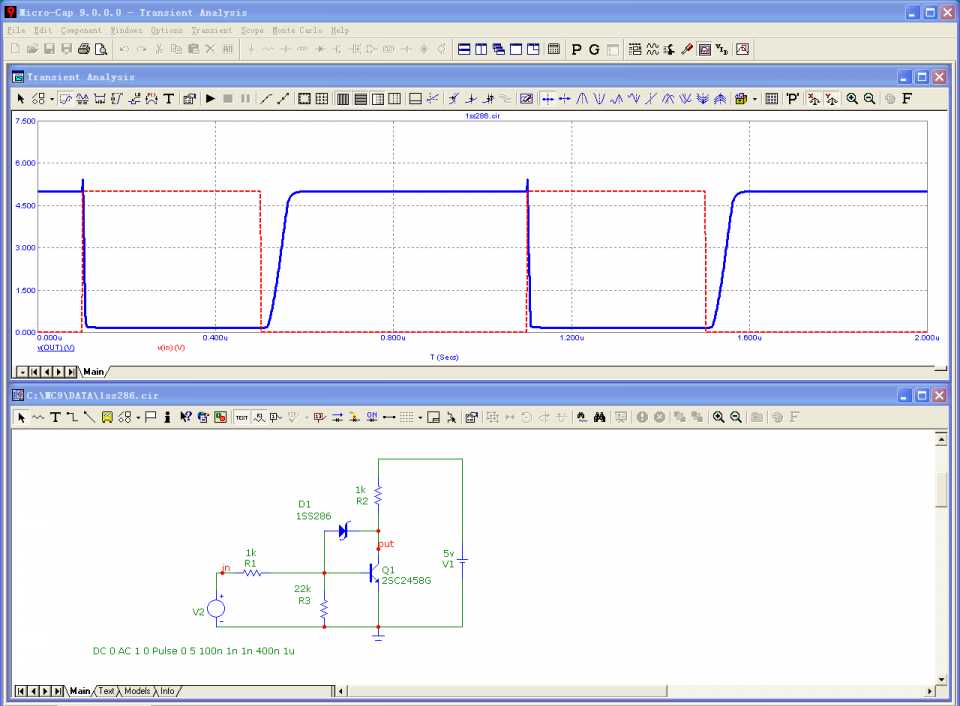Select the Text mode 'T' in analysis toolbar
960x706 pixels.
[169, 99]
